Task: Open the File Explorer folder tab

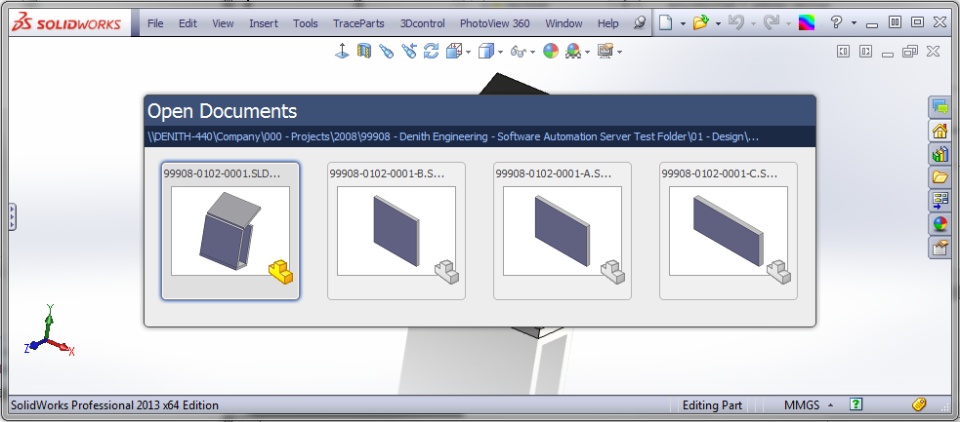Action: (x=940, y=178)
